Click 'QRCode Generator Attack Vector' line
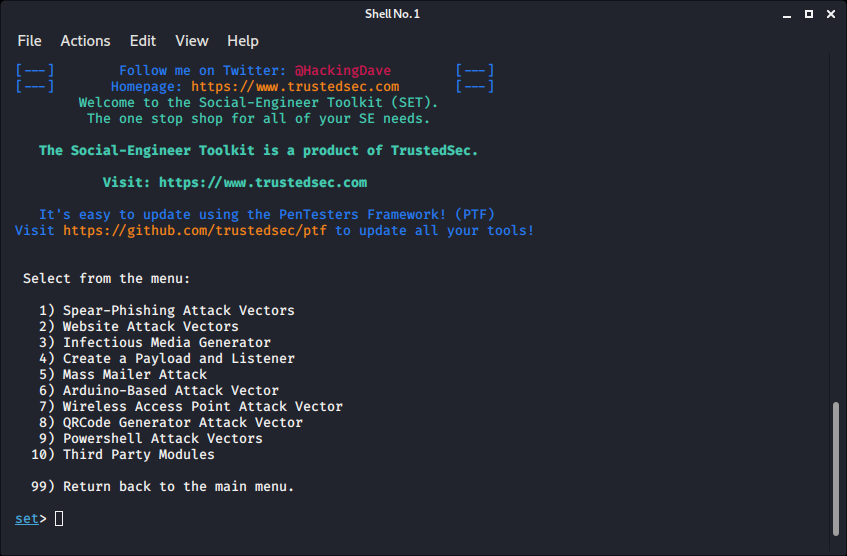 171,423
